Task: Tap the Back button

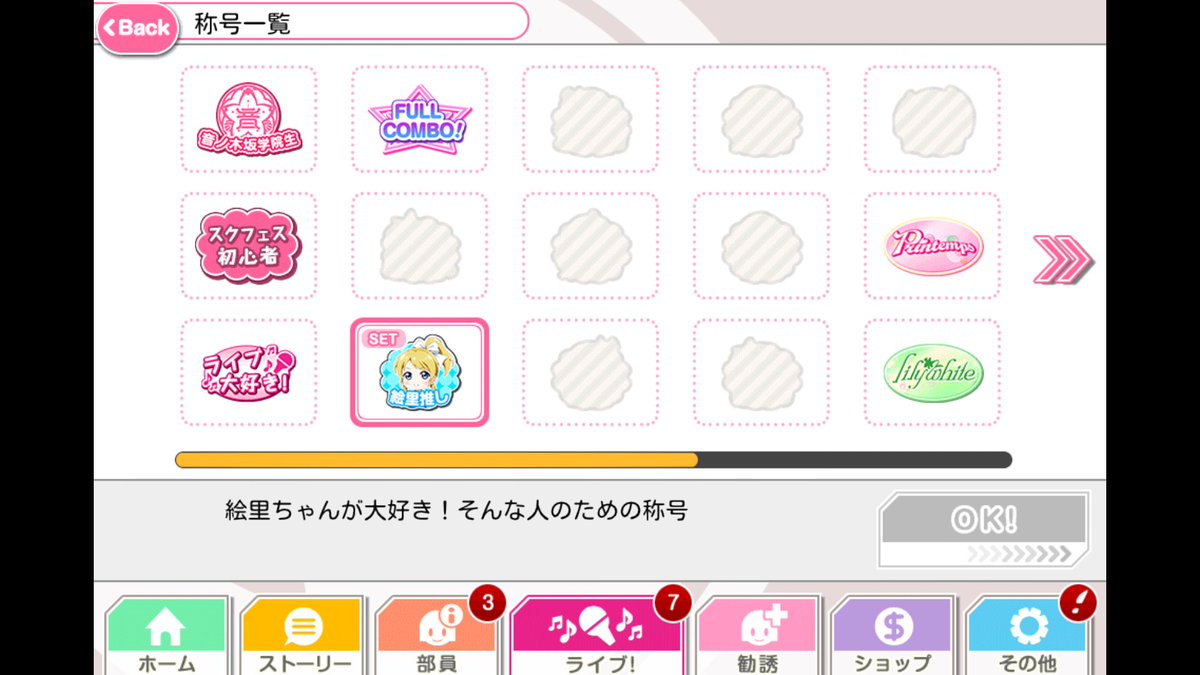Action: [x=137, y=27]
